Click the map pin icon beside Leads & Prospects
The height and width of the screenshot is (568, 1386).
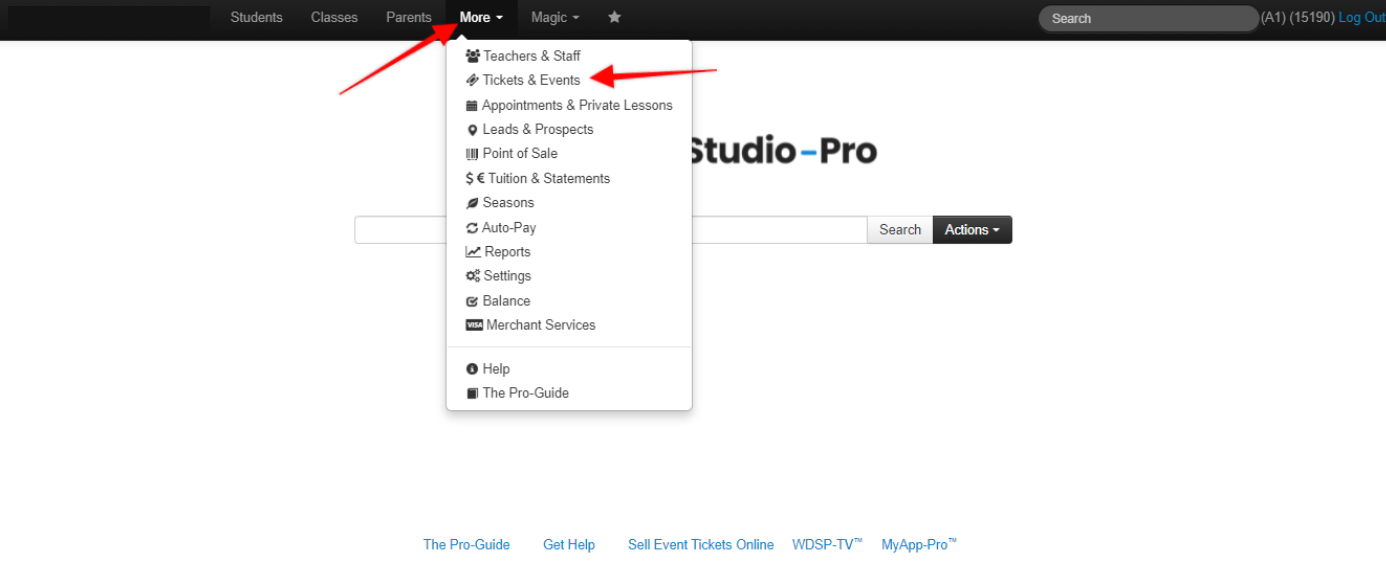click(x=472, y=130)
